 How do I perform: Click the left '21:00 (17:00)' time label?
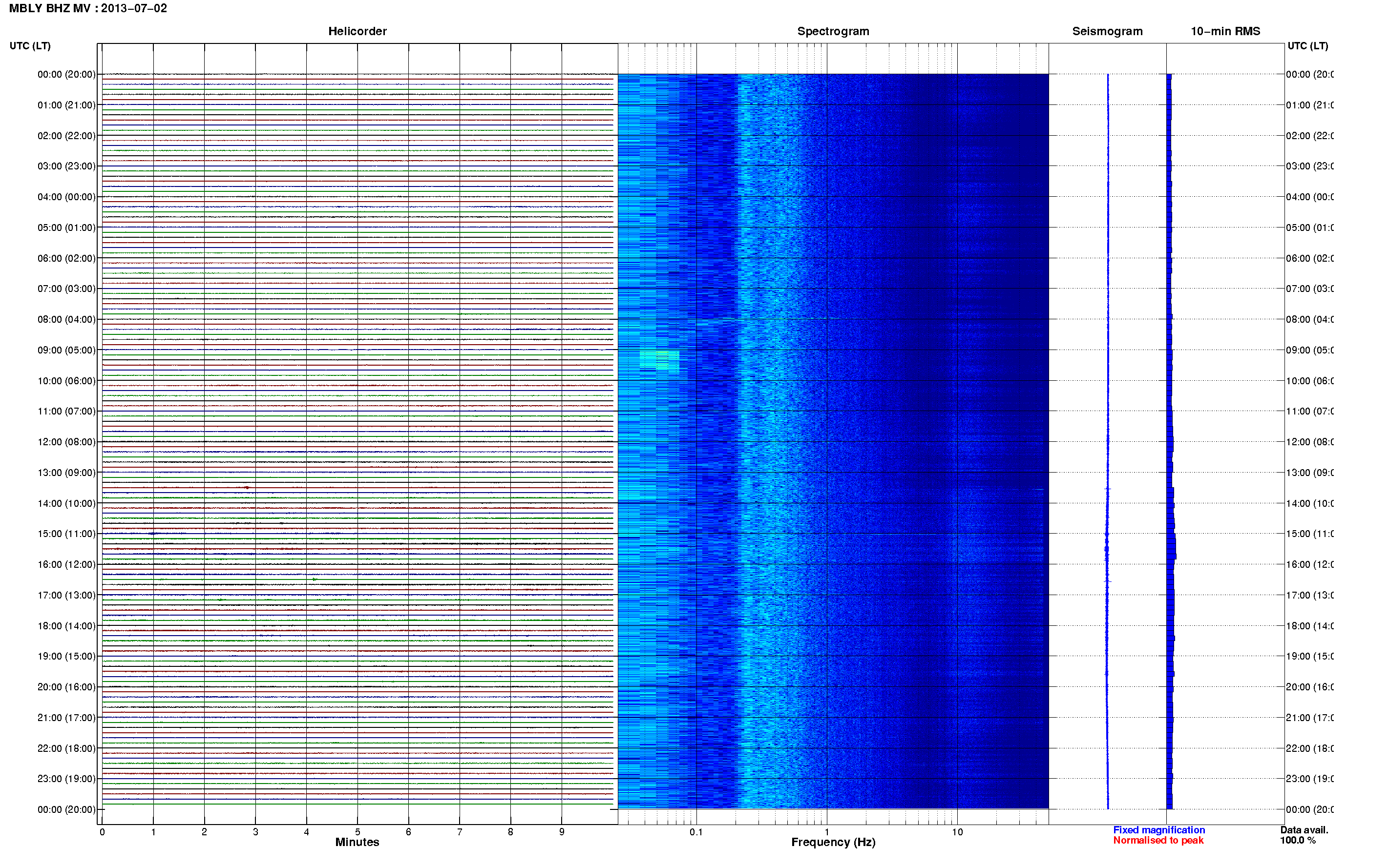coord(66,718)
